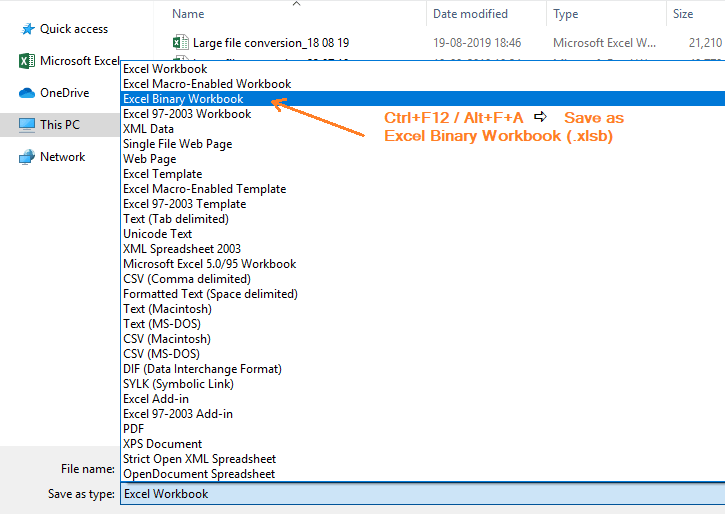Click the sort arrow above Name column
The image size is (725, 514).
pyautogui.click(x=297, y=4)
